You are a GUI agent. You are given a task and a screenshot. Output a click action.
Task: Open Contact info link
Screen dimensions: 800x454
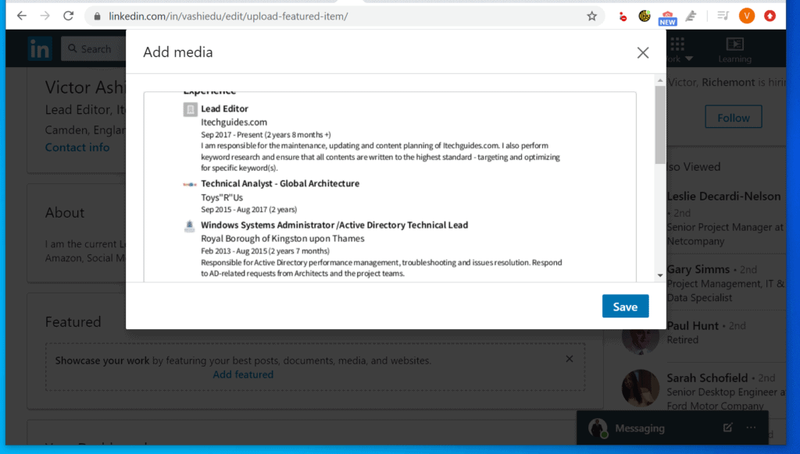click(77, 147)
